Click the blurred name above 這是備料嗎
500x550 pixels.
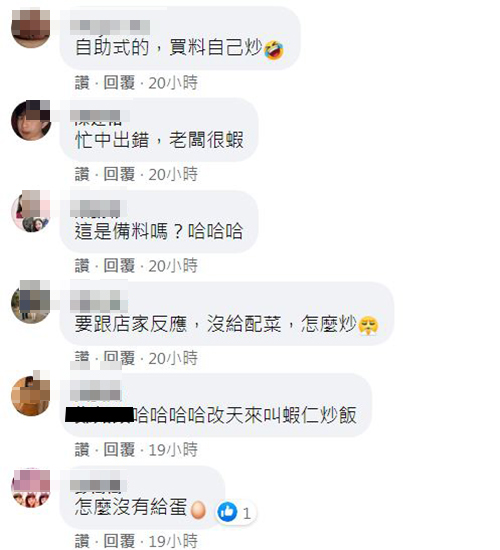[x=95, y=209]
